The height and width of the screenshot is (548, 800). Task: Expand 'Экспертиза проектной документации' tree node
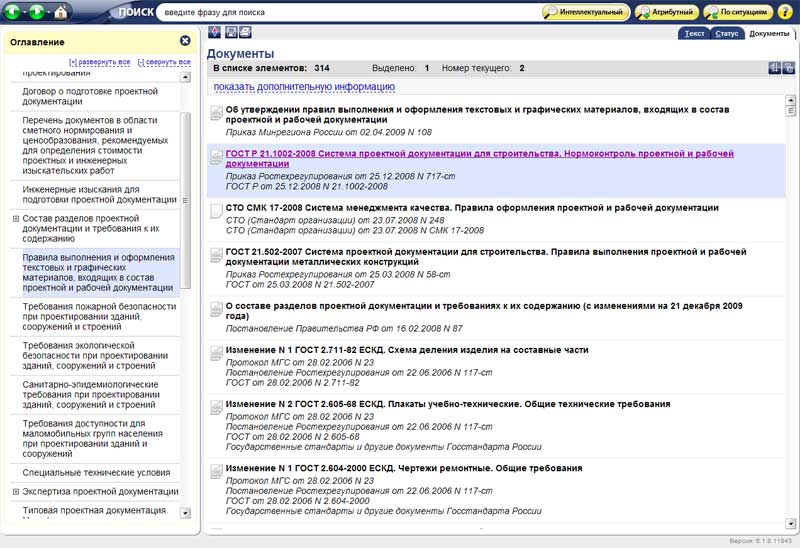(x=16, y=492)
